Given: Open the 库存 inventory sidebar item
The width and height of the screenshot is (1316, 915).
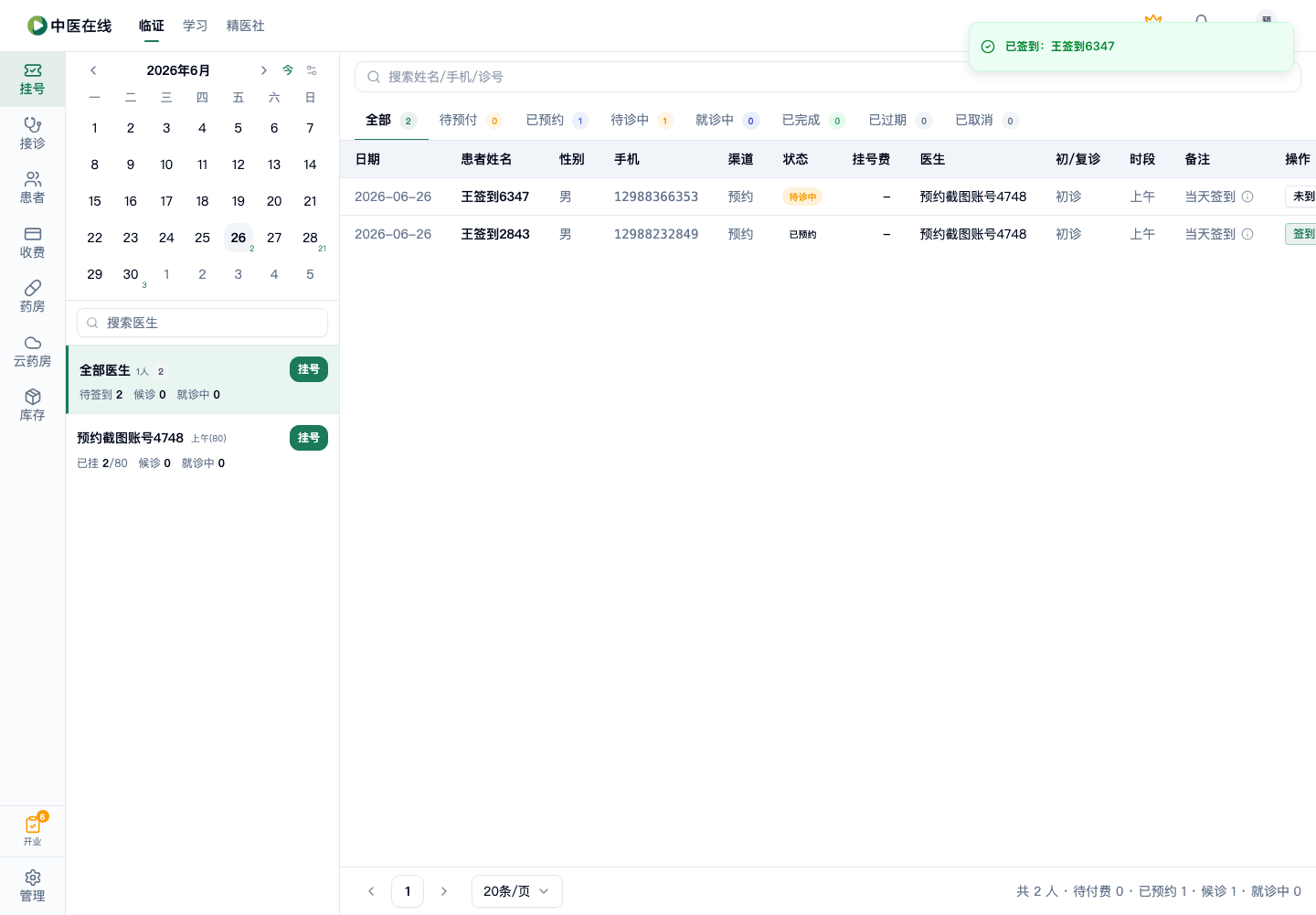Looking at the screenshot, I should pos(32,405).
